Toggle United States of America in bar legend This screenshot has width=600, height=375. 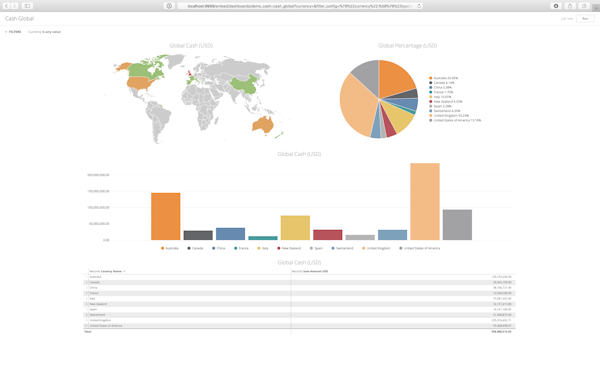[x=420, y=248]
